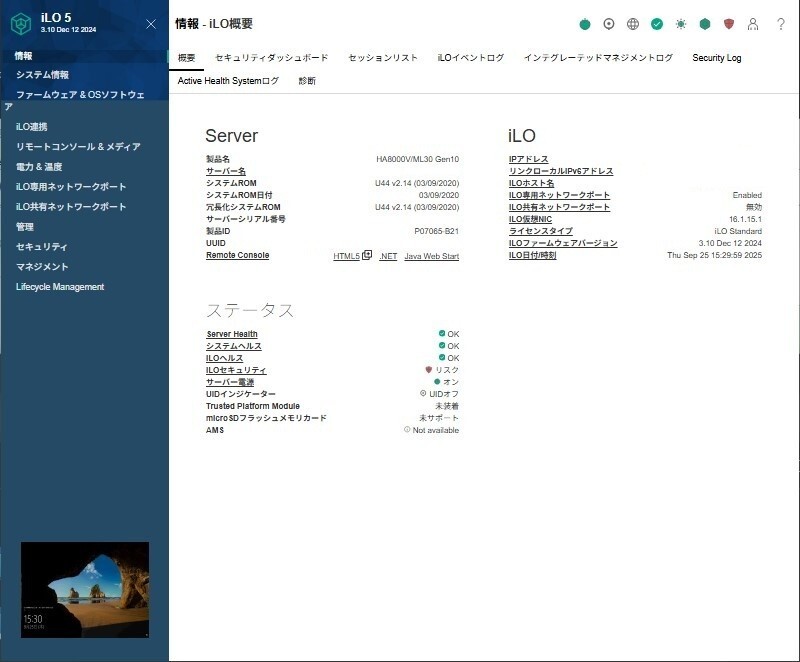Click the Thu Sep 25 15:29:59 2025 date value
Viewport: 800px width, 662px height.
(714, 255)
